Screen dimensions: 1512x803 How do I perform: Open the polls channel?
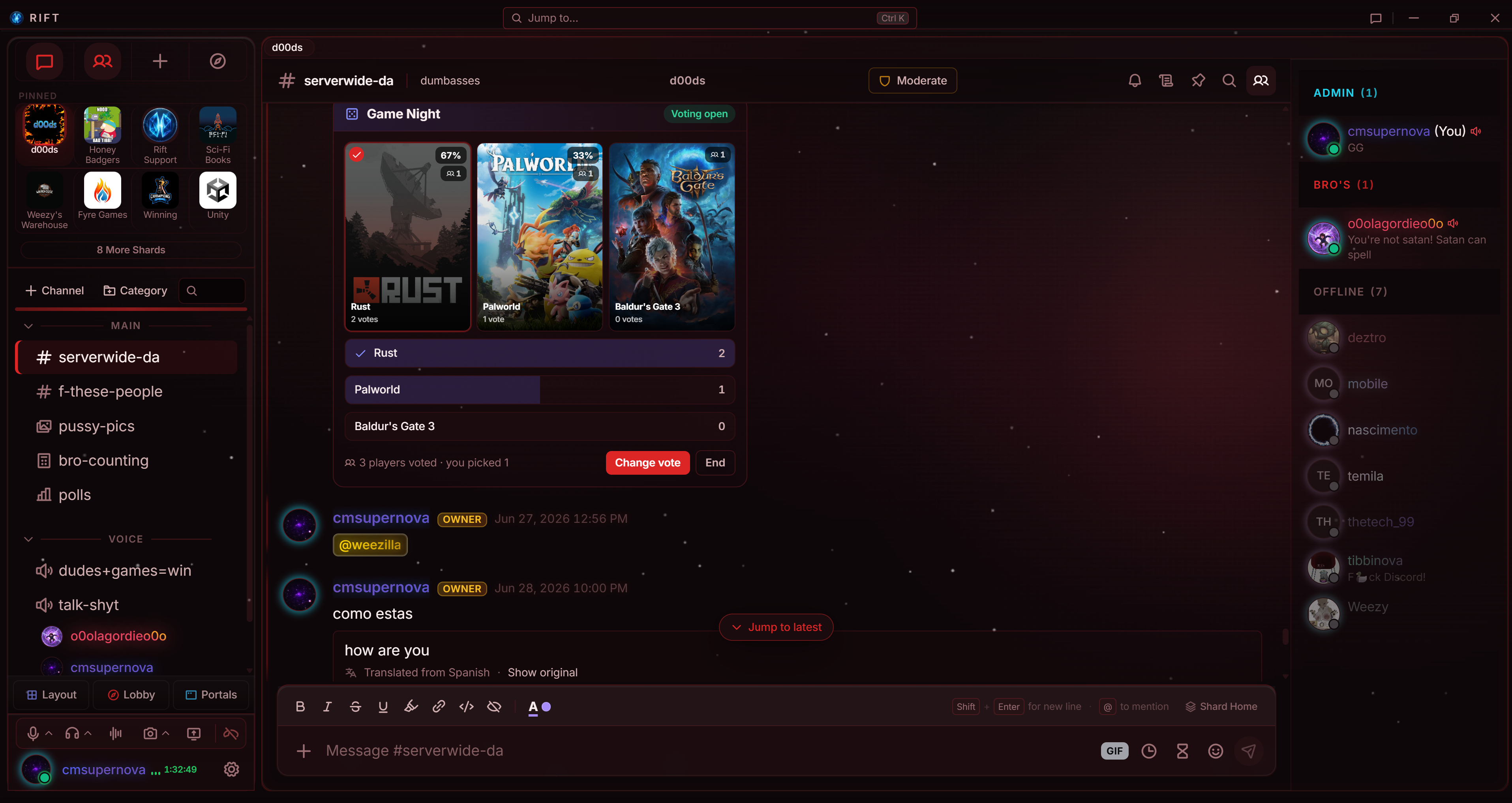coord(127,494)
